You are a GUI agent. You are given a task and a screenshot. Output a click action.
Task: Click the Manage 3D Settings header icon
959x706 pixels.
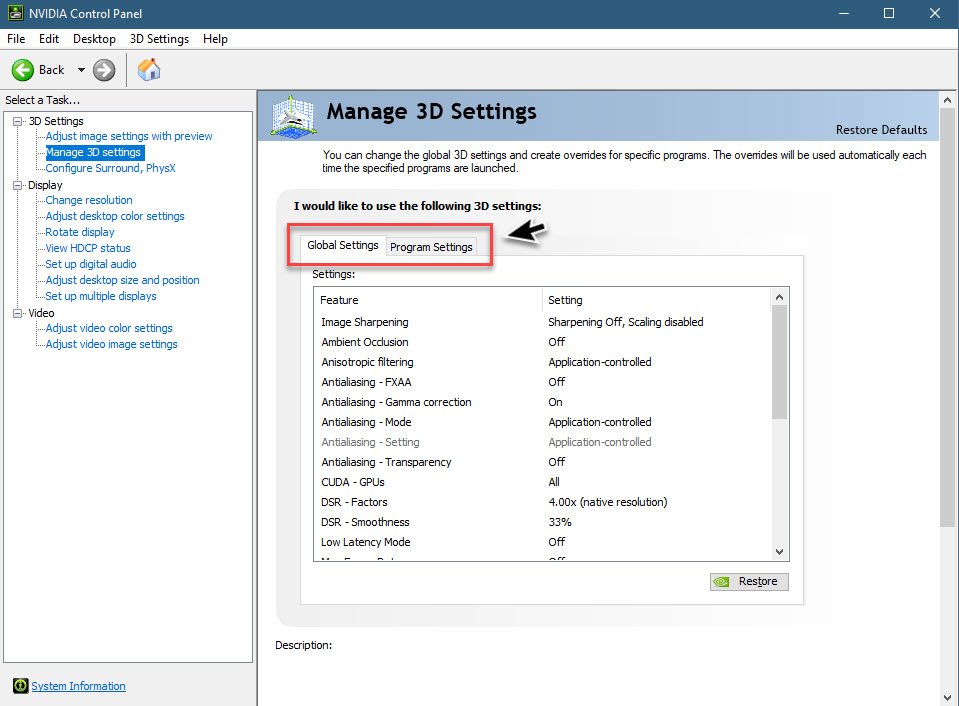pos(291,117)
